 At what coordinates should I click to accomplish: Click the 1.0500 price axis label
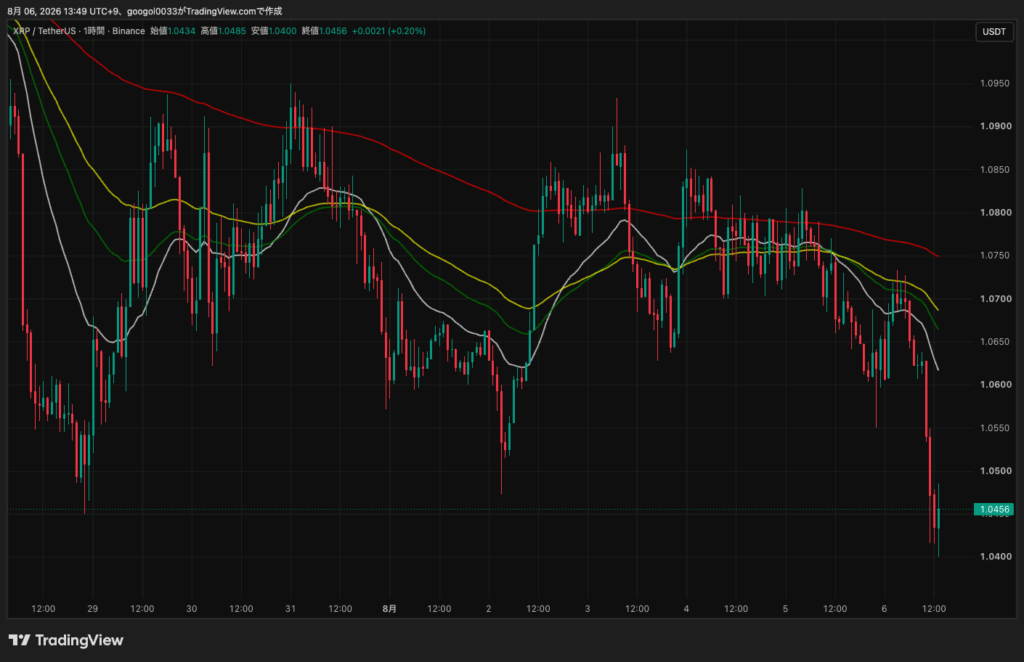pyautogui.click(x=995, y=471)
